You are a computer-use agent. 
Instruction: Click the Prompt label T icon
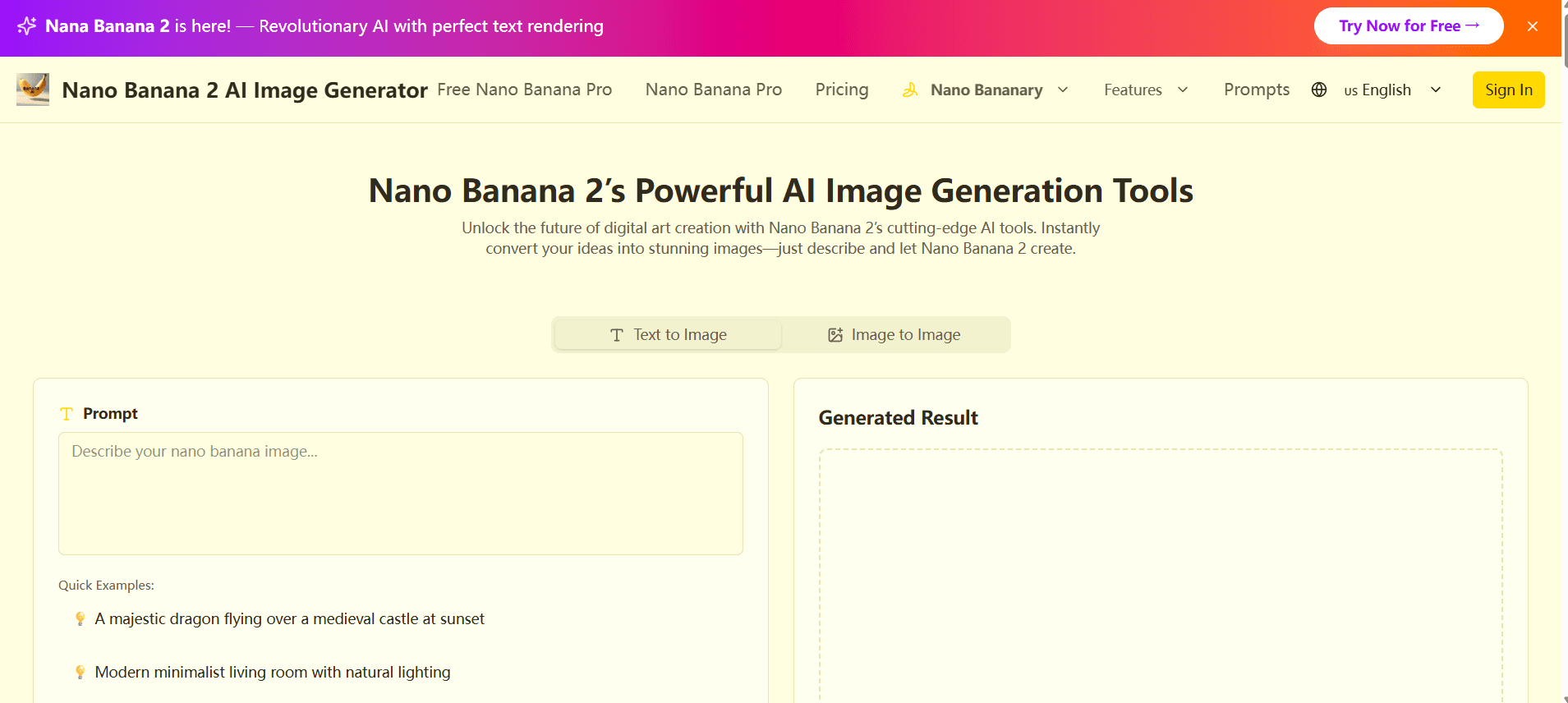(x=67, y=414)
